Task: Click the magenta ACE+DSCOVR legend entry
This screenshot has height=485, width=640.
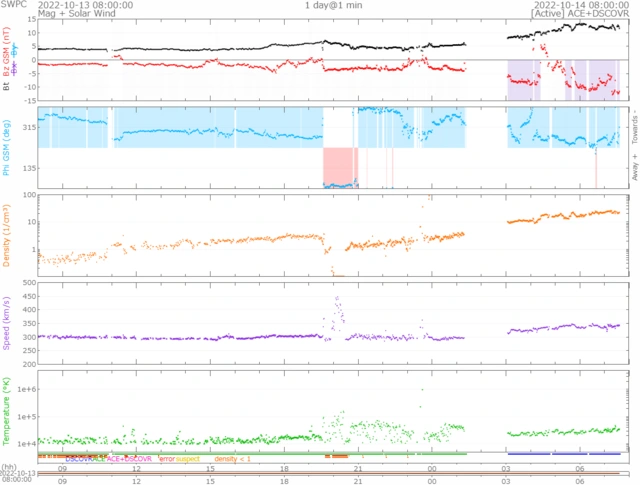Action: (x=129, y=459)
